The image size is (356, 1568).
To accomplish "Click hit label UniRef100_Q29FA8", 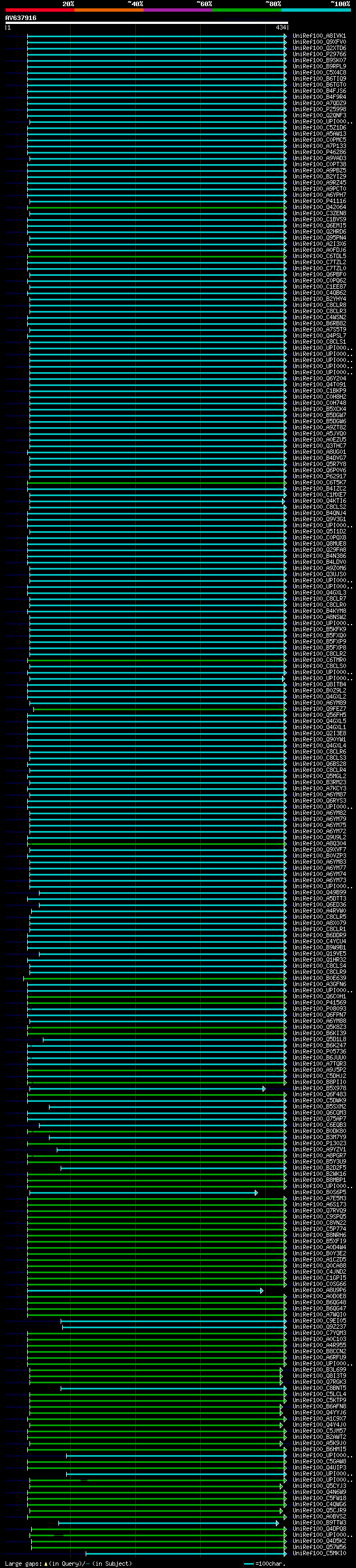I will [319, 550].
